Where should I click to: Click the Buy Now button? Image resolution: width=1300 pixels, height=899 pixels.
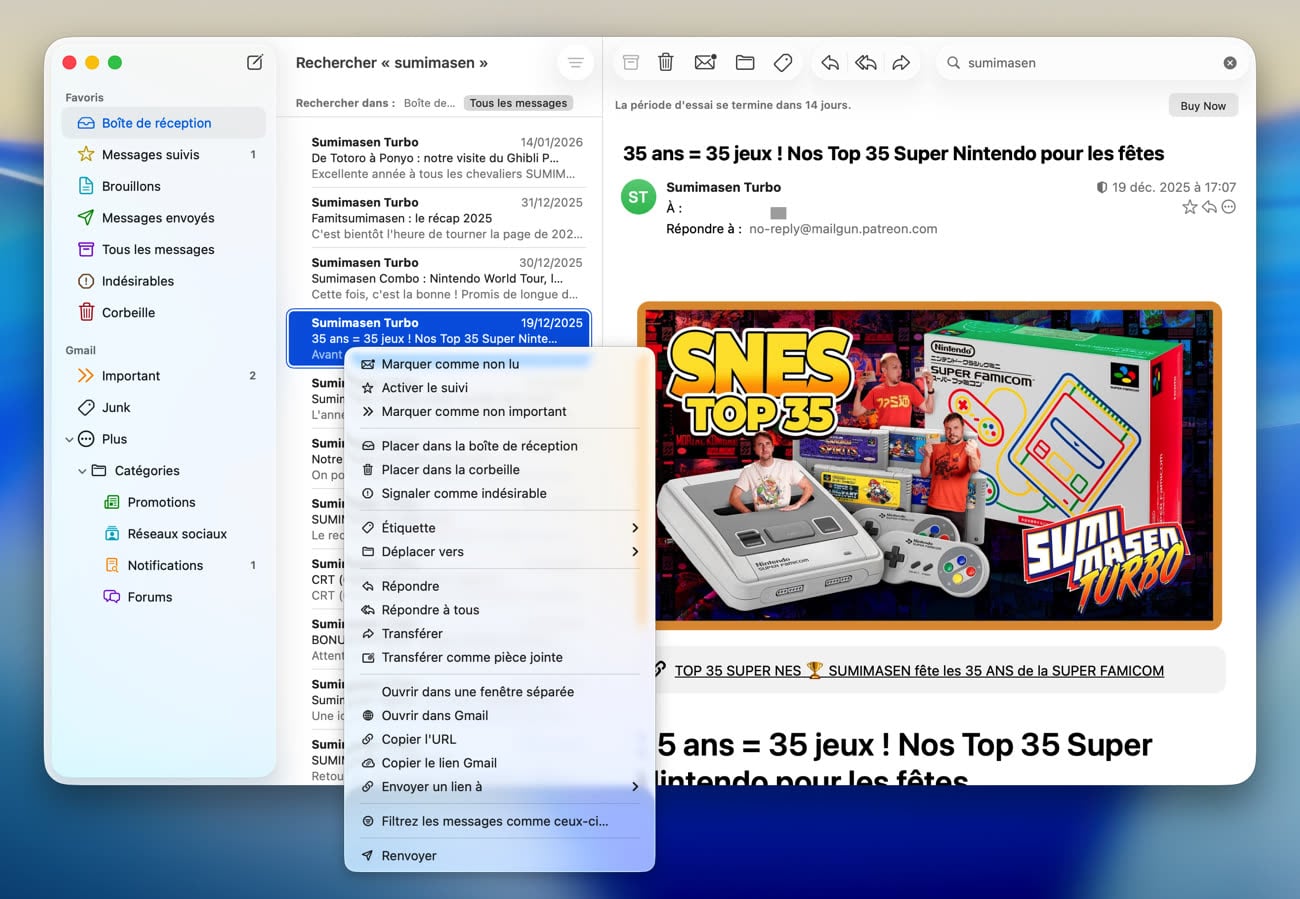pos(1202,105)
